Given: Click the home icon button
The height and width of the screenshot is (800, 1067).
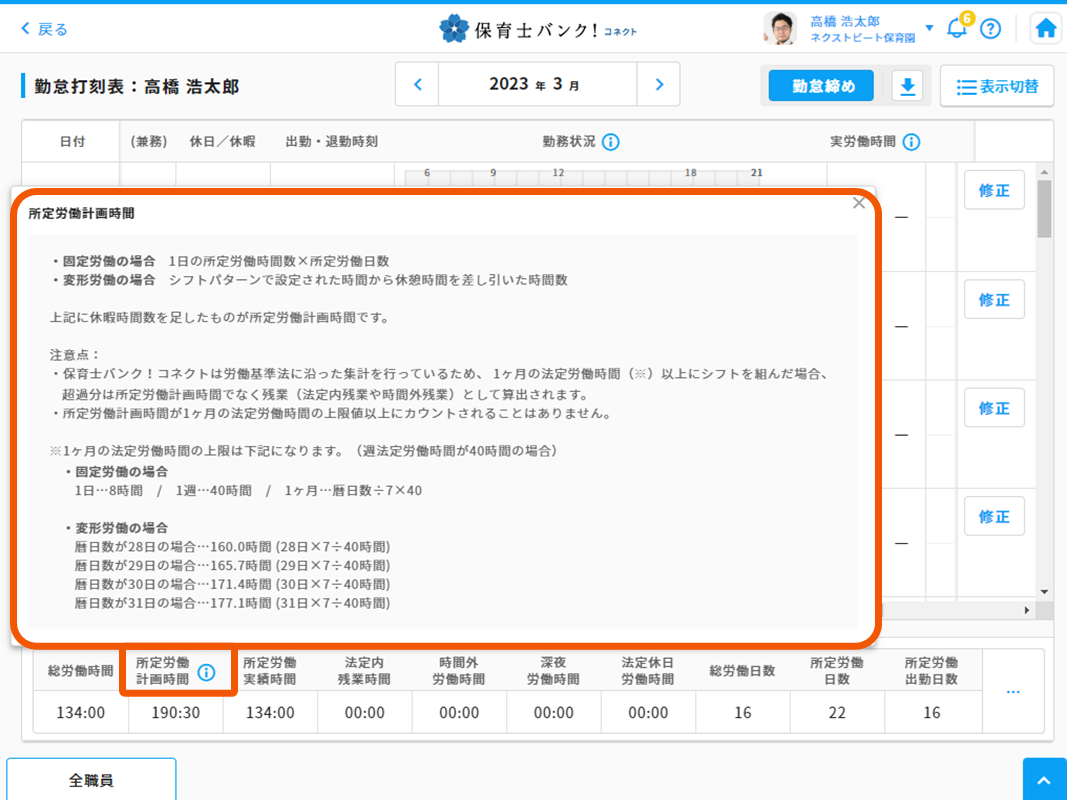Looking at the screenshot, I should [x=1046, y=28].
